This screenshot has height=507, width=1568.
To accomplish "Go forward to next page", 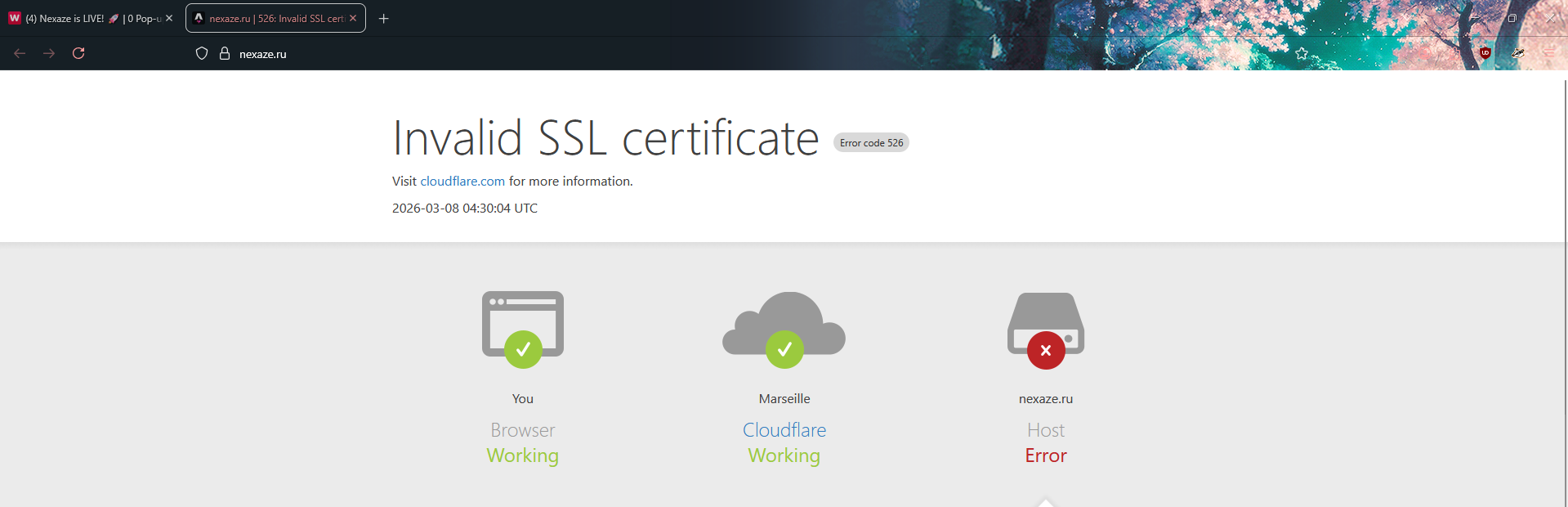I will (49, 53).
